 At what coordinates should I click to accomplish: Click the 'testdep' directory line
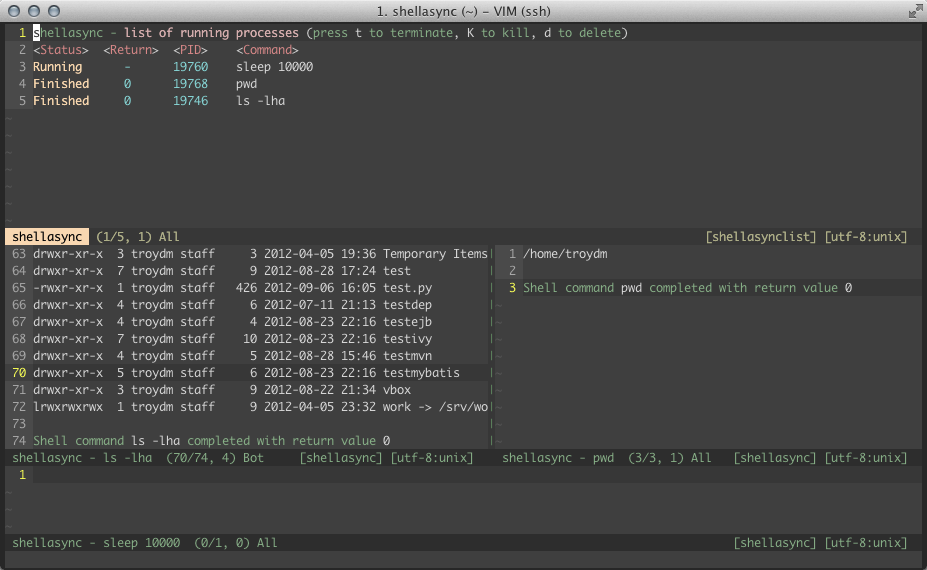232,305
